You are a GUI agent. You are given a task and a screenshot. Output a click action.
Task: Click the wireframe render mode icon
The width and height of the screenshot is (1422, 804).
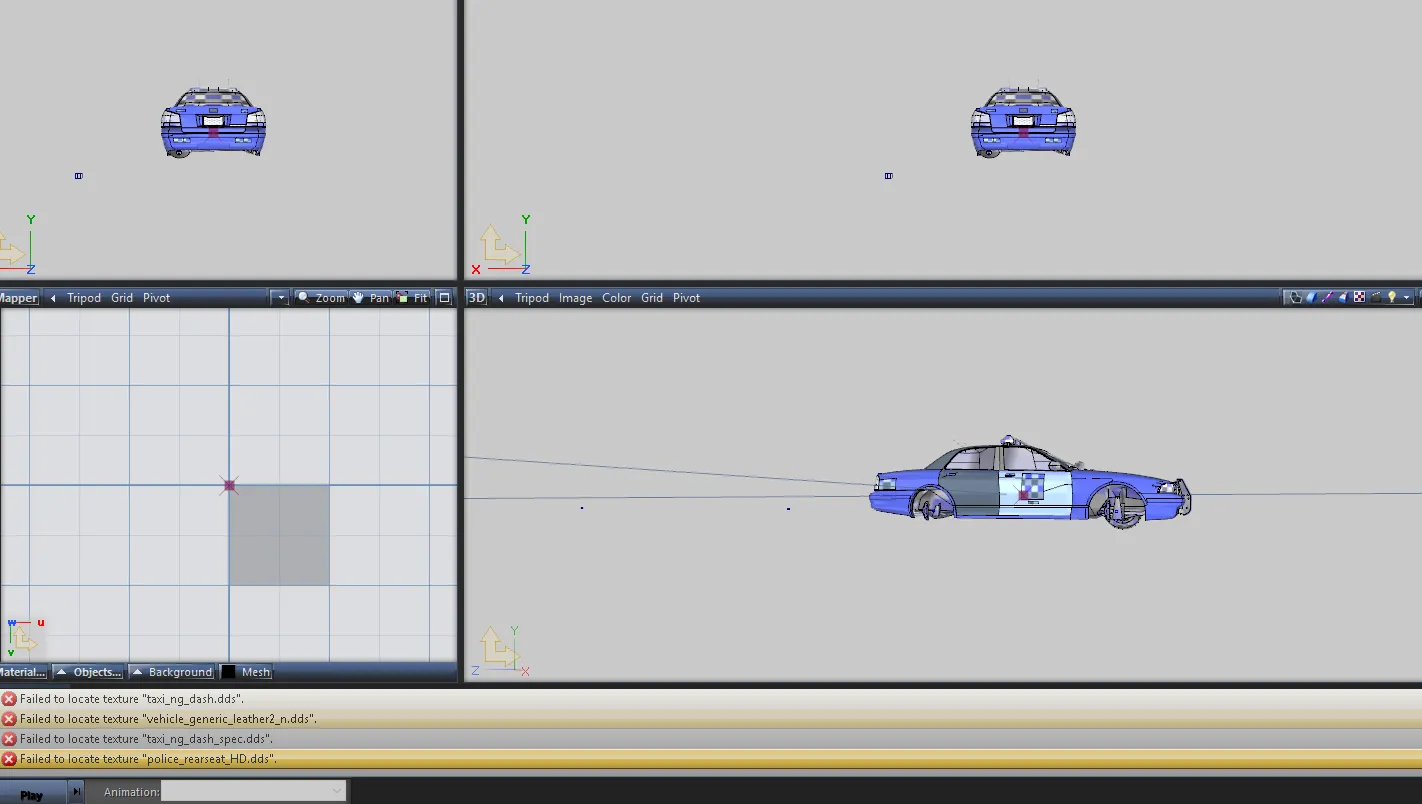(1296, 297)
